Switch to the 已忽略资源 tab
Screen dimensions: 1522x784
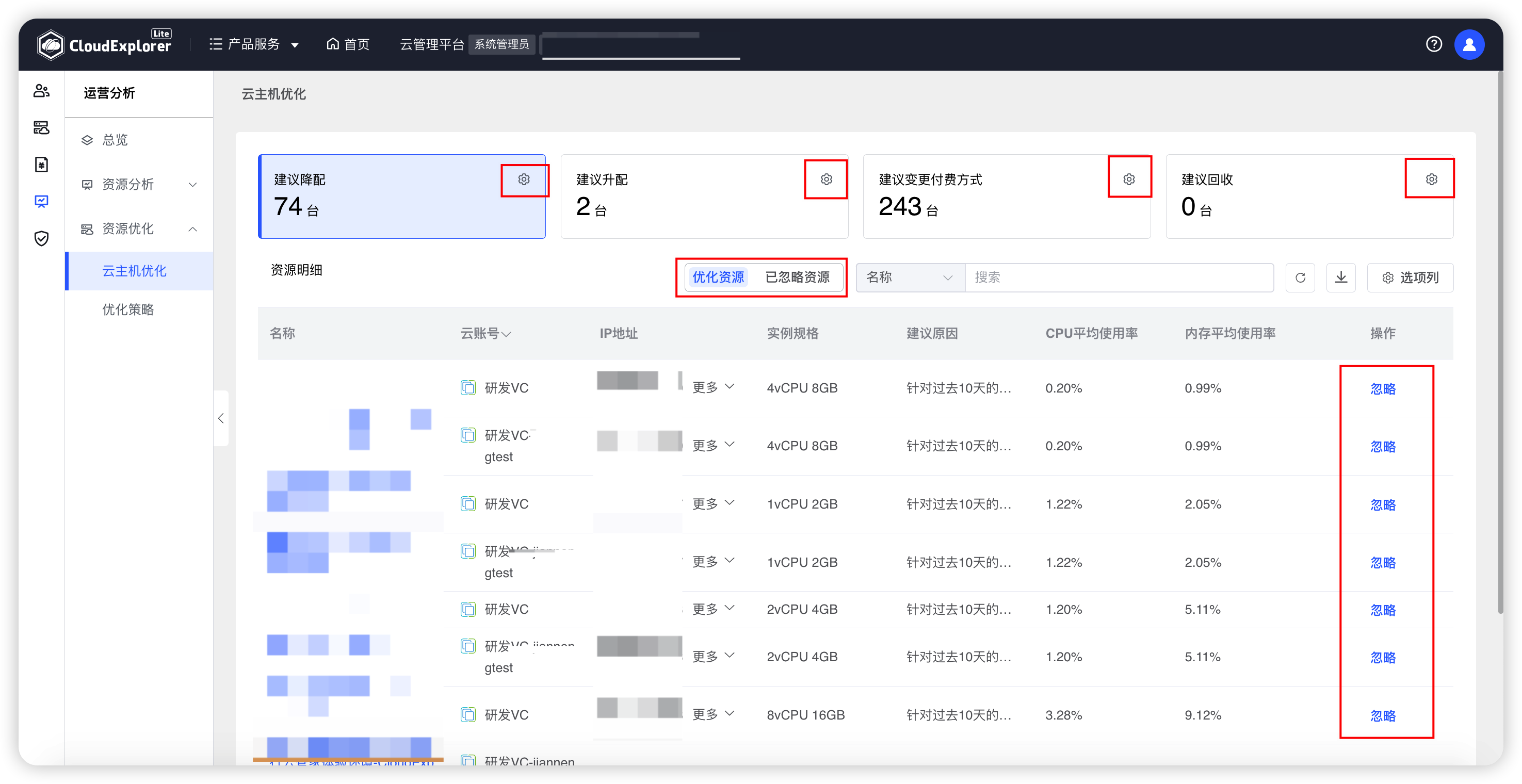tap(798, 277)
